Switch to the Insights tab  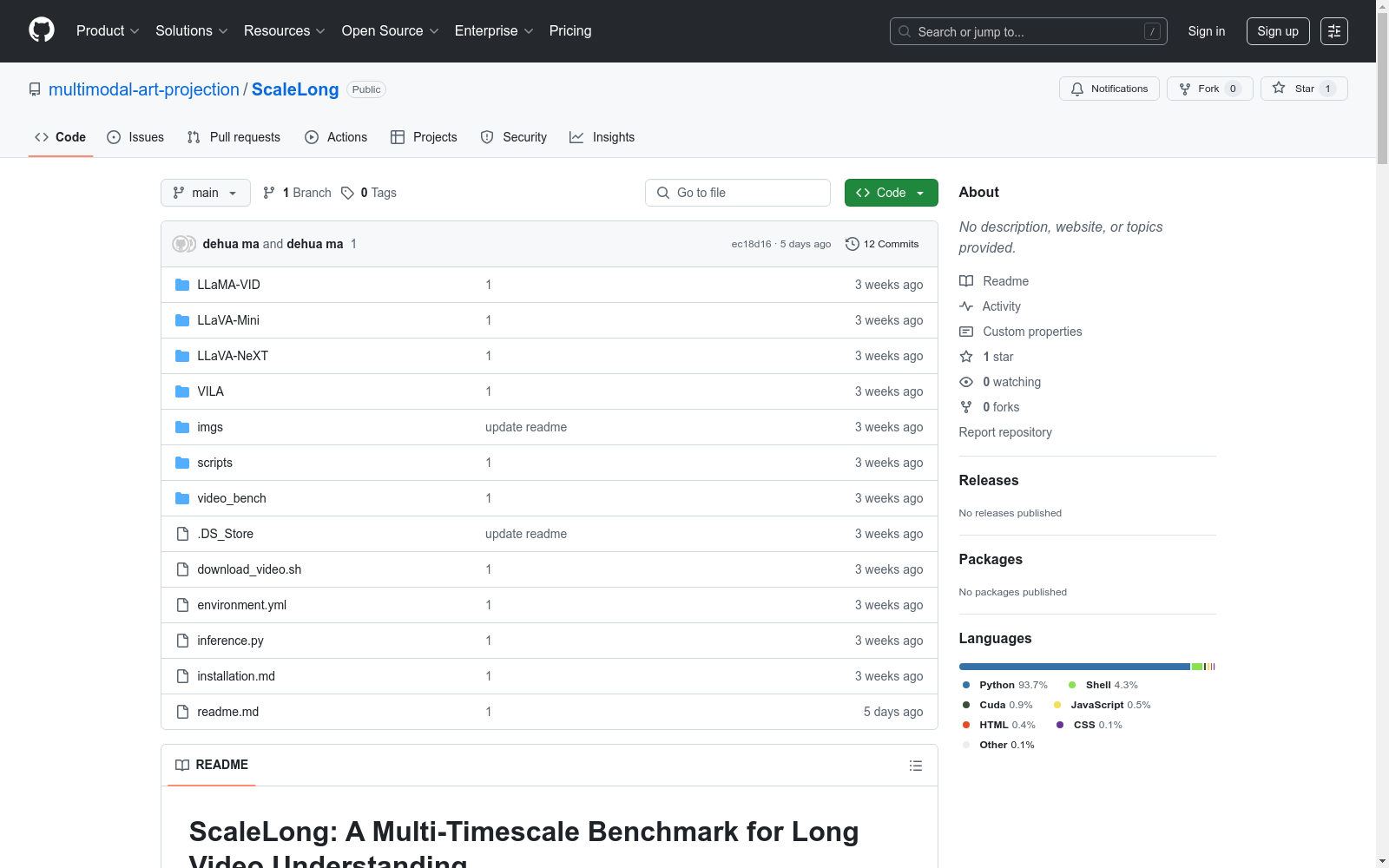click(602, 137)
